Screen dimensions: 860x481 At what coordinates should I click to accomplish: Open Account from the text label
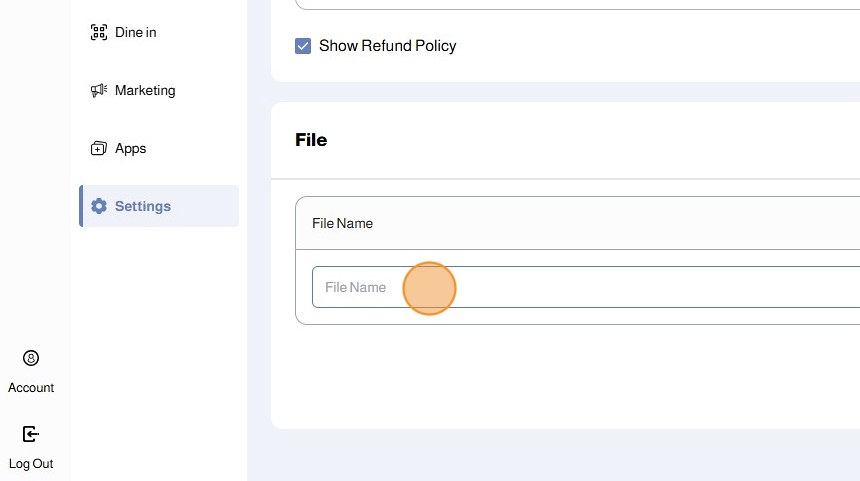pos(31,388)
